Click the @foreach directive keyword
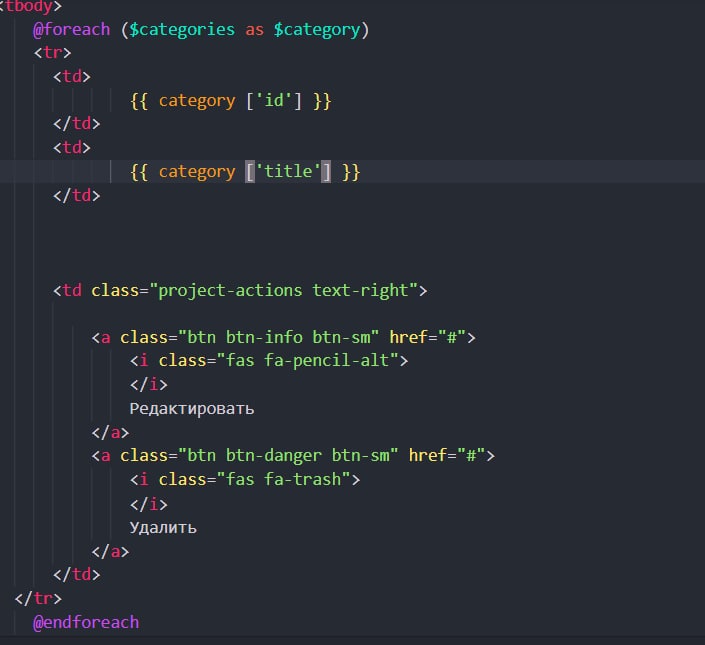Viewport: 705px width, 645px height. click(71, 30)
